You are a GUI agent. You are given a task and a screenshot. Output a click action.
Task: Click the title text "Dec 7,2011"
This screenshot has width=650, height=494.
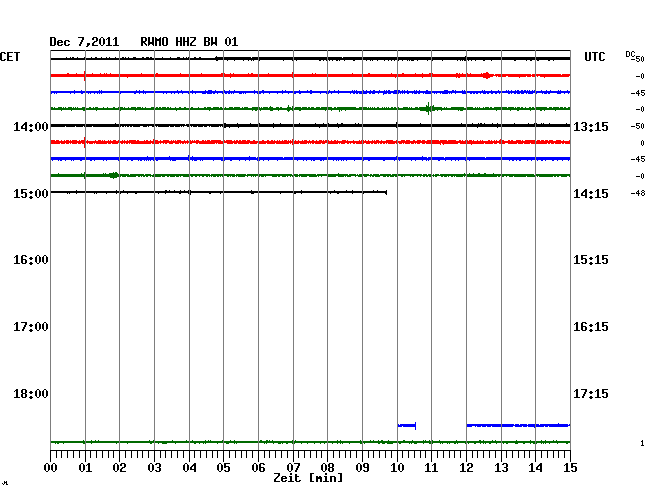coord(84,42)
